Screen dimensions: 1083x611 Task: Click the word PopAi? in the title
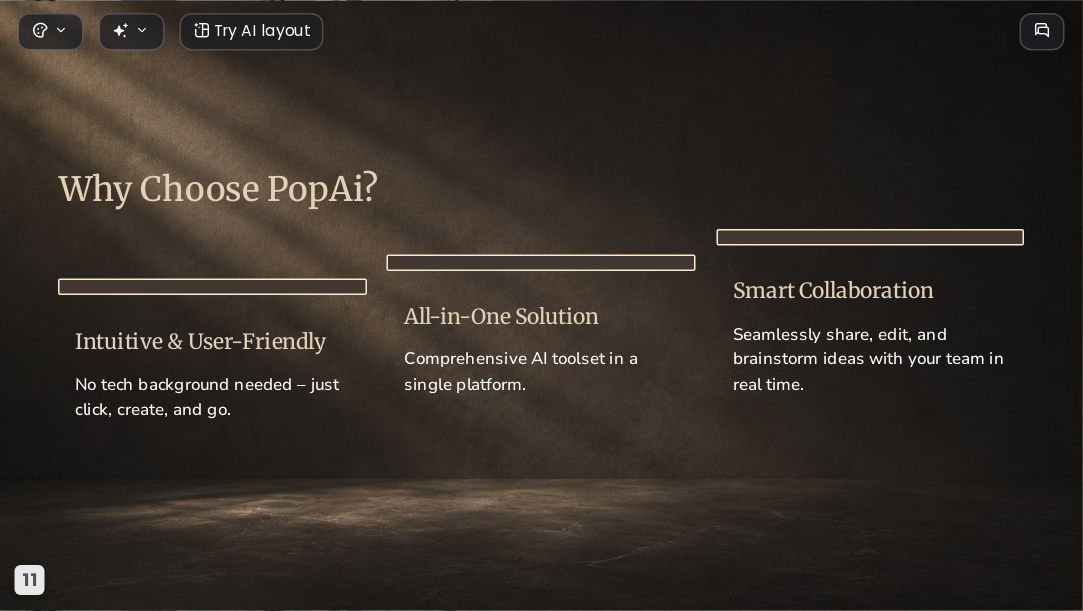click(323, 188)
